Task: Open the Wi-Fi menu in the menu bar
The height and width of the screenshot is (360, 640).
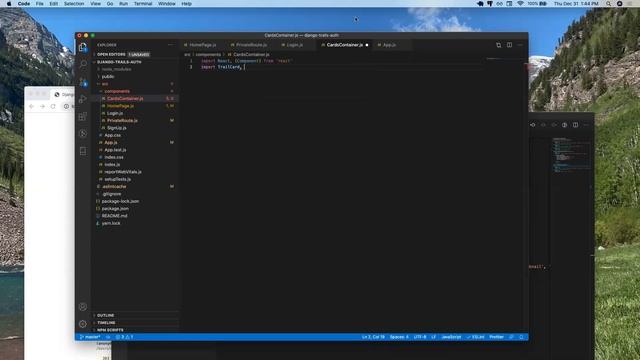Action: [x=520, y=4]
